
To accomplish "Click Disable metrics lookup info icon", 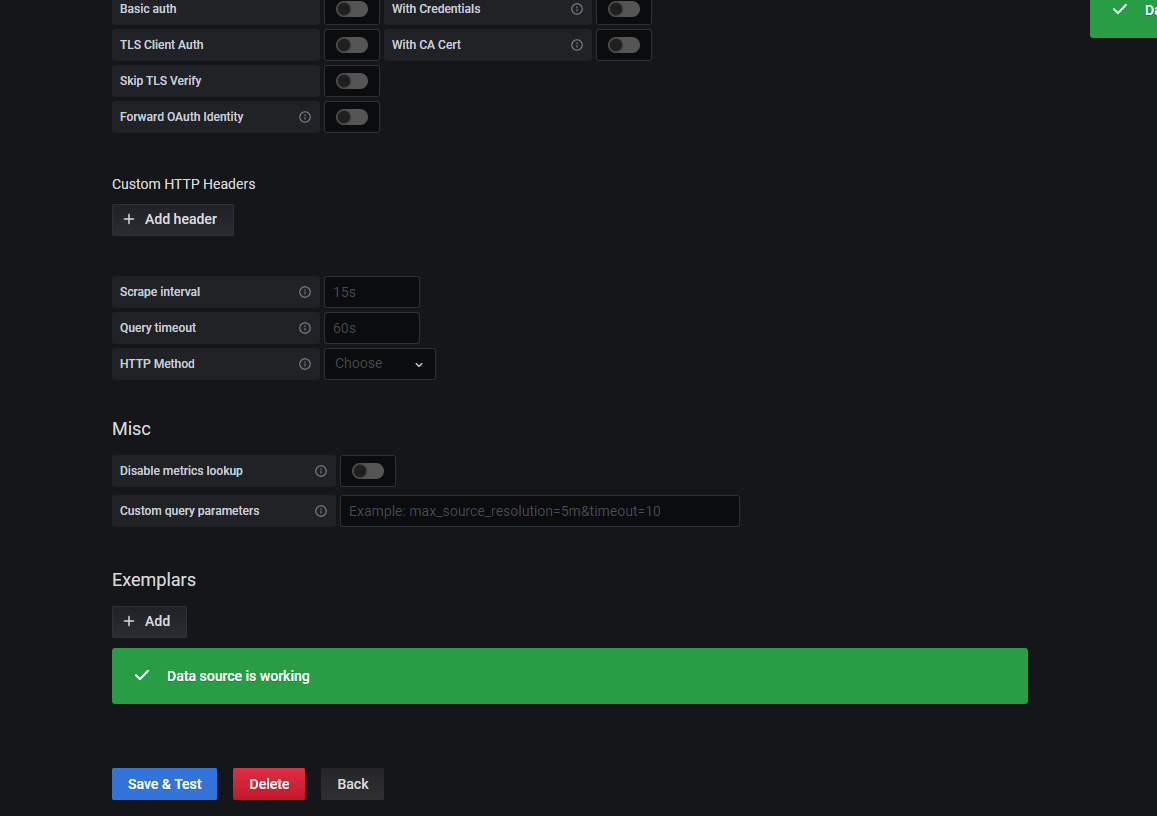I will (321, 471).
